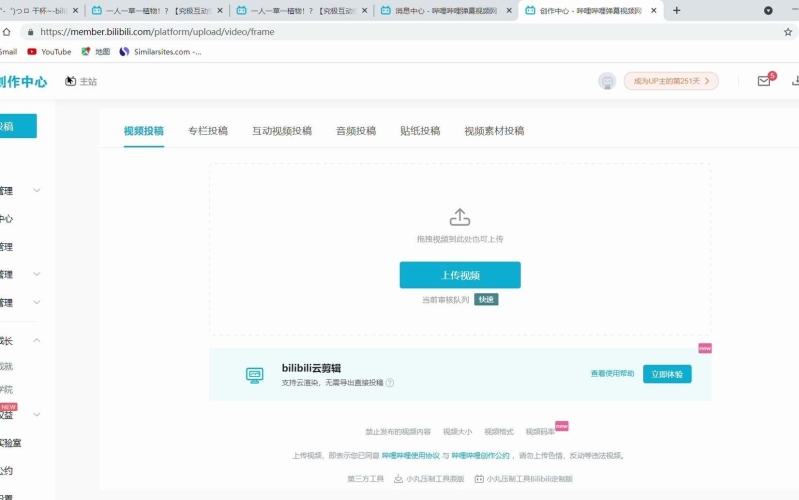Viewport: 799px width, 500px height.
Task: Click the bilibili TV icon next to 主站
Action: 70,81
